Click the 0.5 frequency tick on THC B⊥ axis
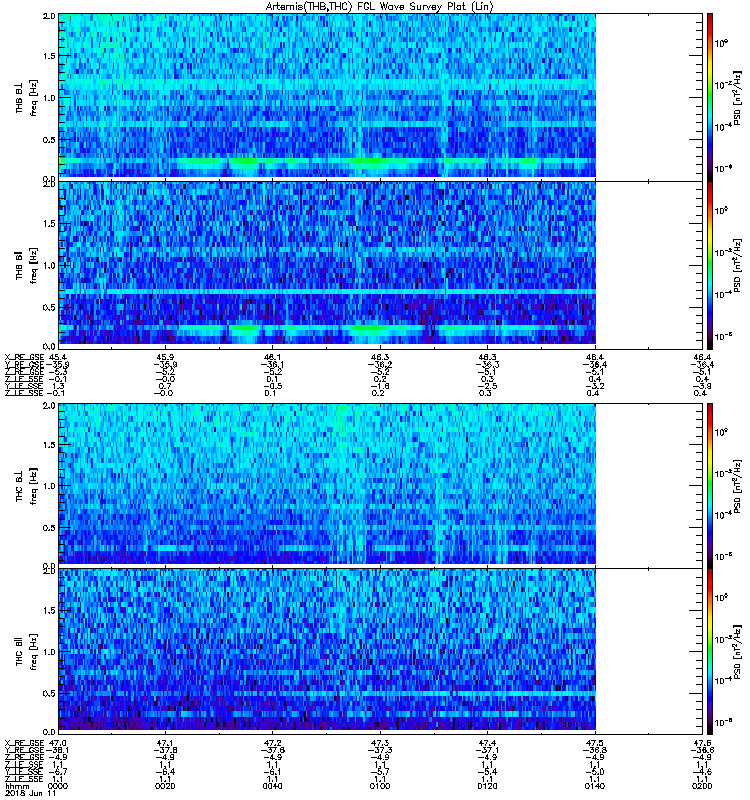This screenshot has height=800, width=750. pos(49,528)
